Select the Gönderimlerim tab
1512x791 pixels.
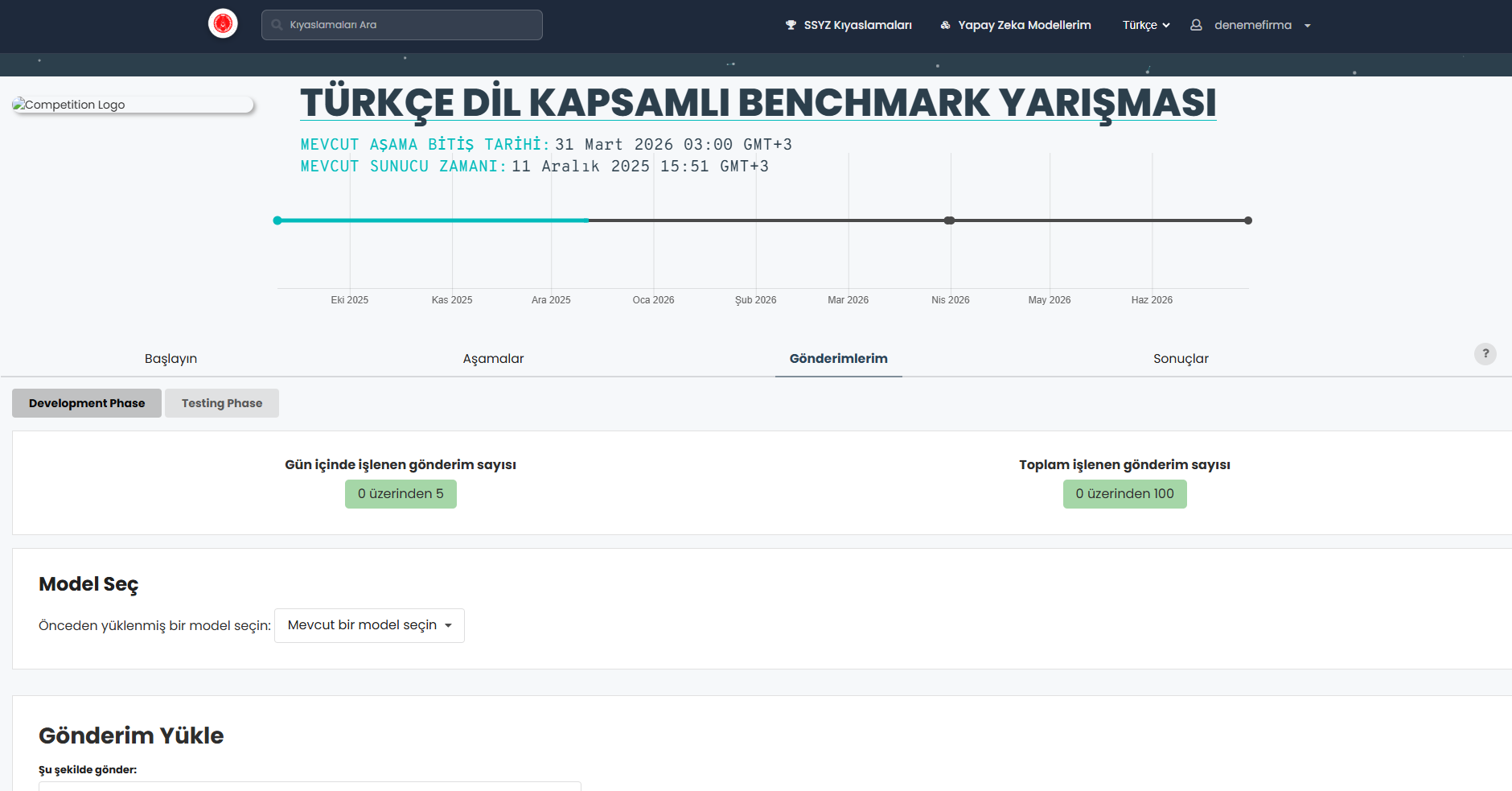(x=838, y=359)
